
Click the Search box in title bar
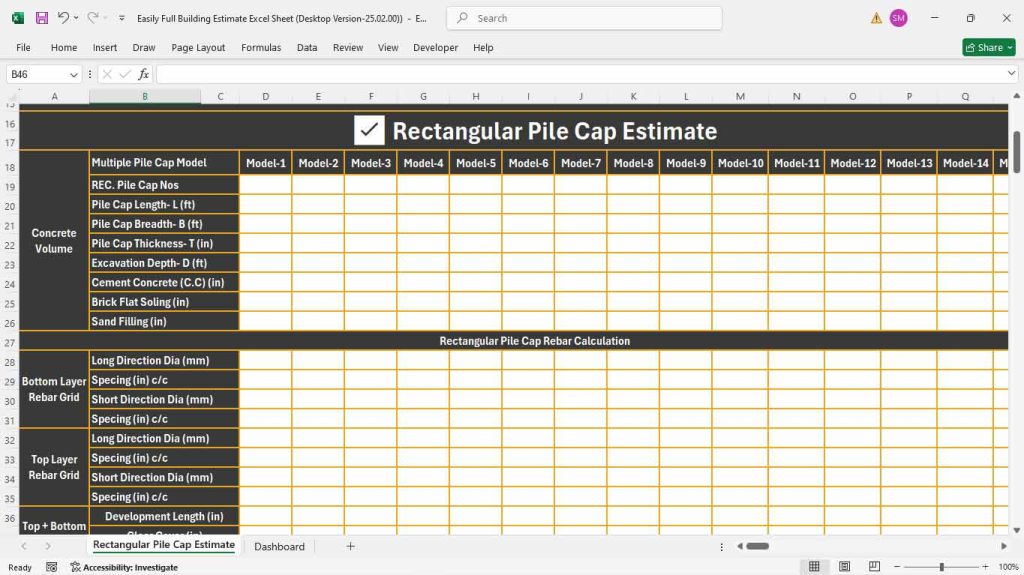584,18
